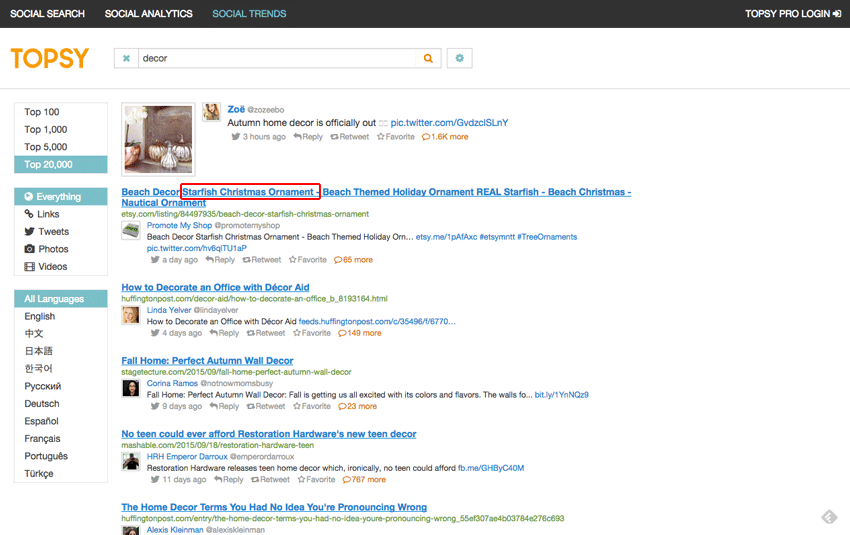Click the Topsy Pro Login arrow icon
Viewport: 850px width, 535px height.
(x=837, y=14)
